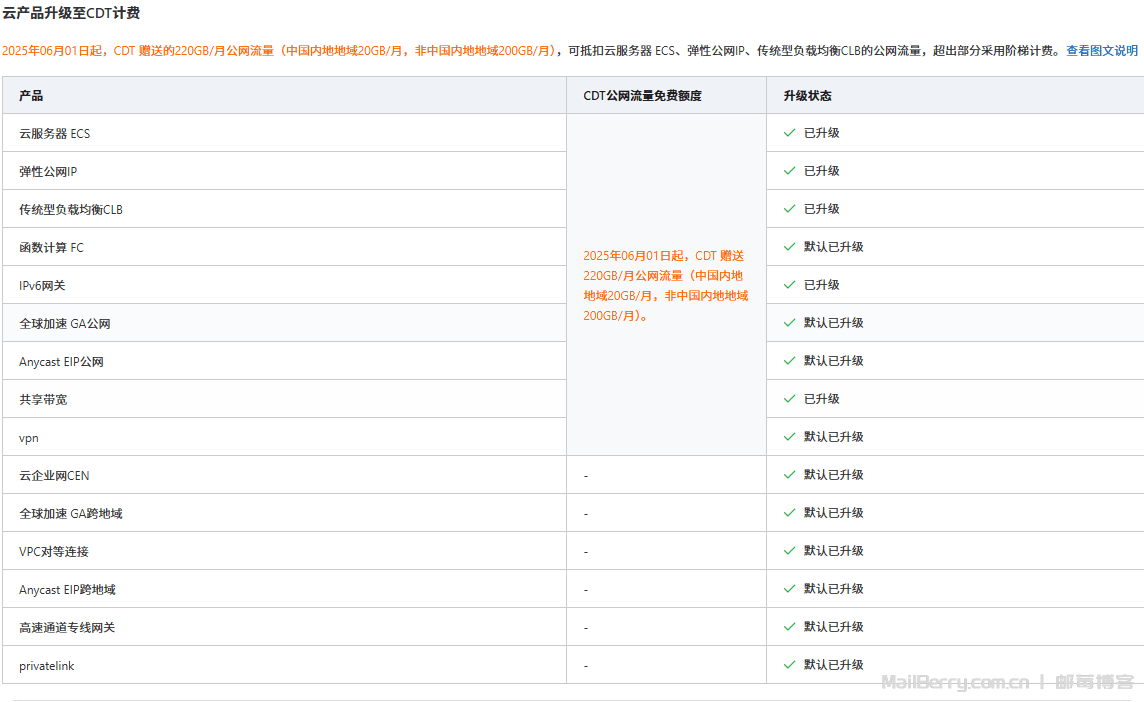Click the checkmark icon in 云企业网CEN row
This screenshot has width=1144, height=702.
pyautogui.click(x=789, y=475)
